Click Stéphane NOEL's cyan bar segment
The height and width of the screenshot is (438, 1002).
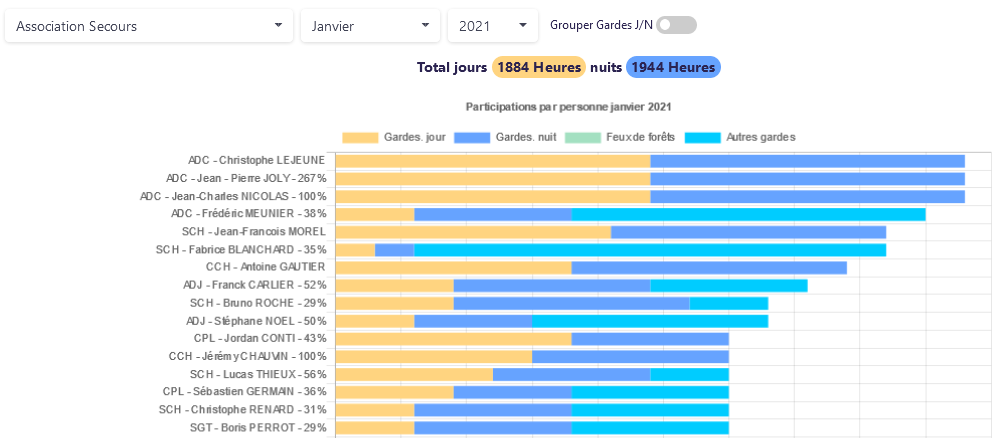[650, 321]
